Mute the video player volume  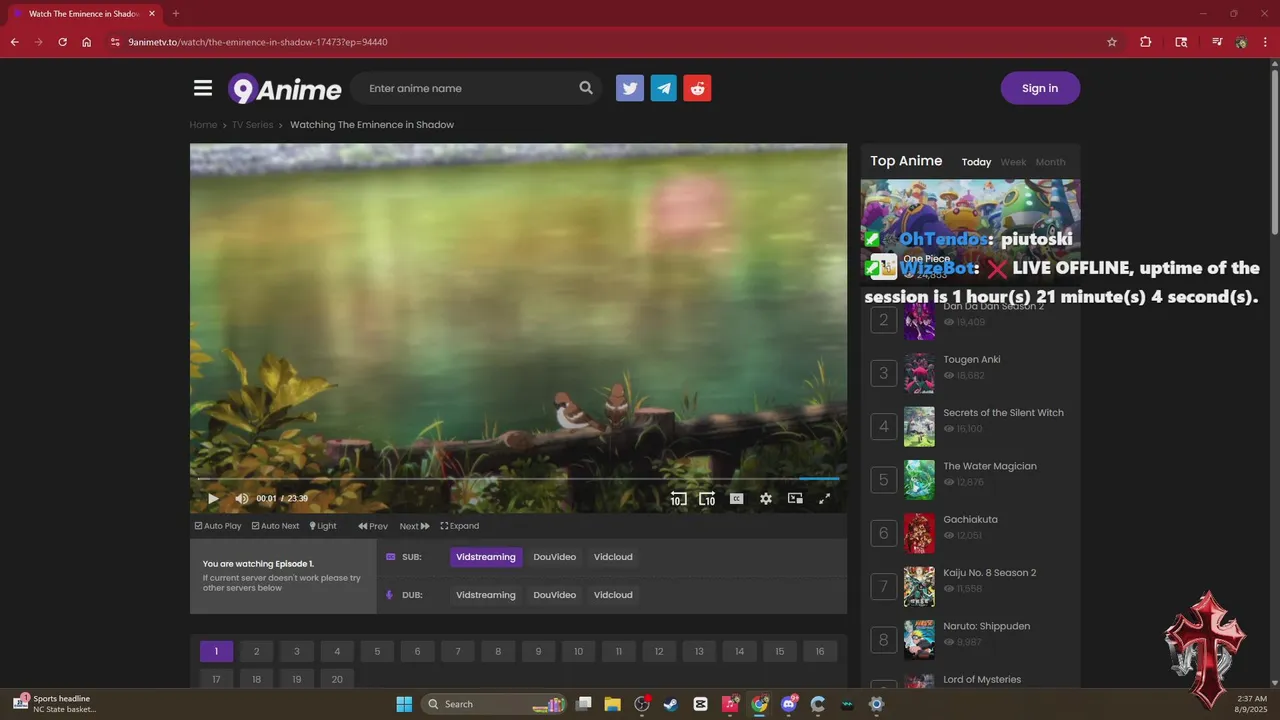click(241, 498)
